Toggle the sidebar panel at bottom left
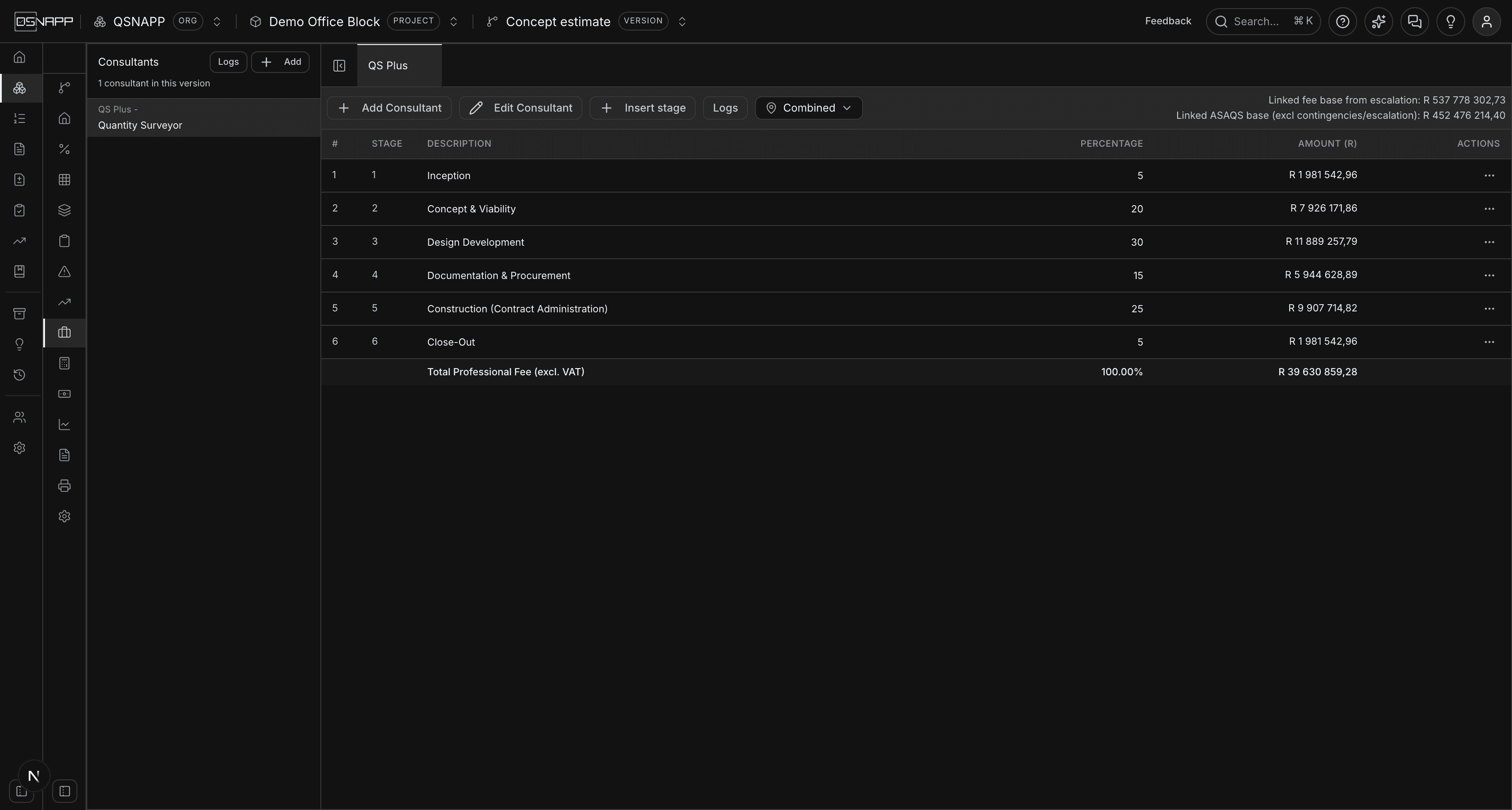This screenshot has height=810, width=1512. 64,791
